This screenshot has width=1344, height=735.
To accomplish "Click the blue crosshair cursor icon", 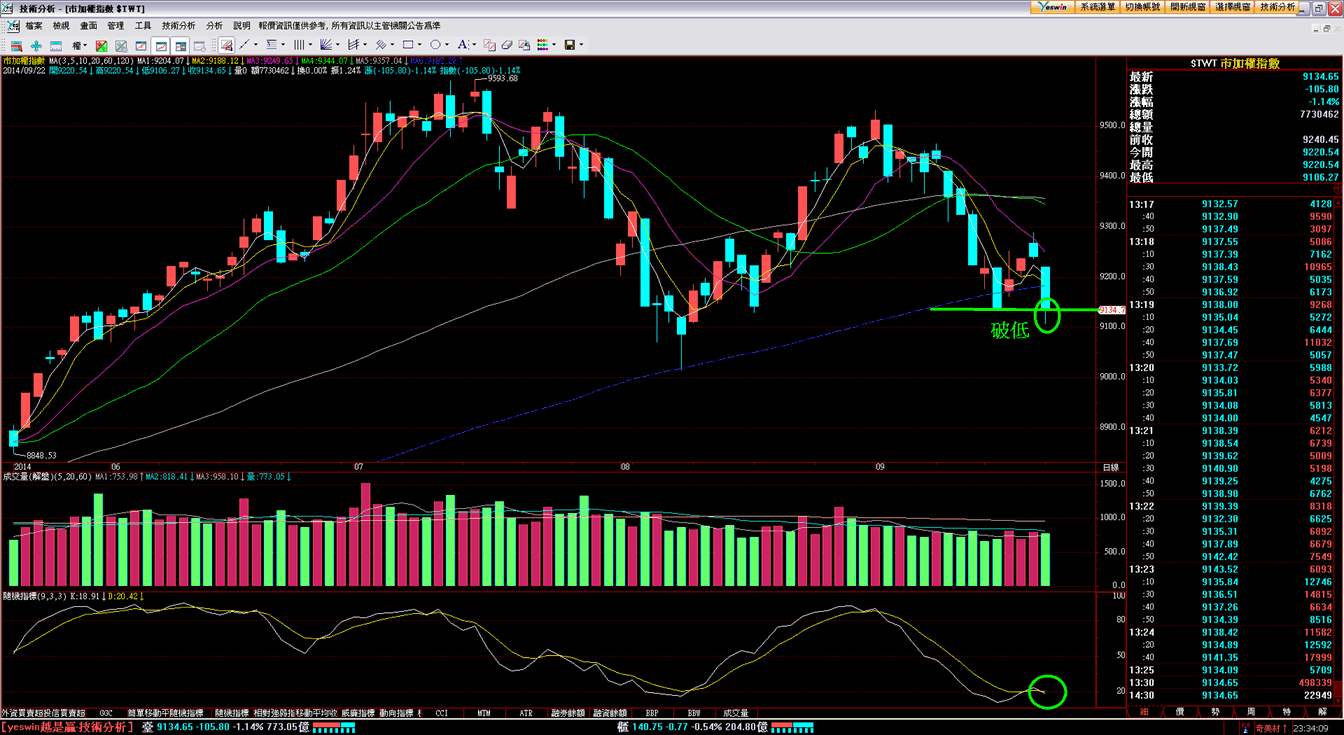I will [x=36, y=45].
